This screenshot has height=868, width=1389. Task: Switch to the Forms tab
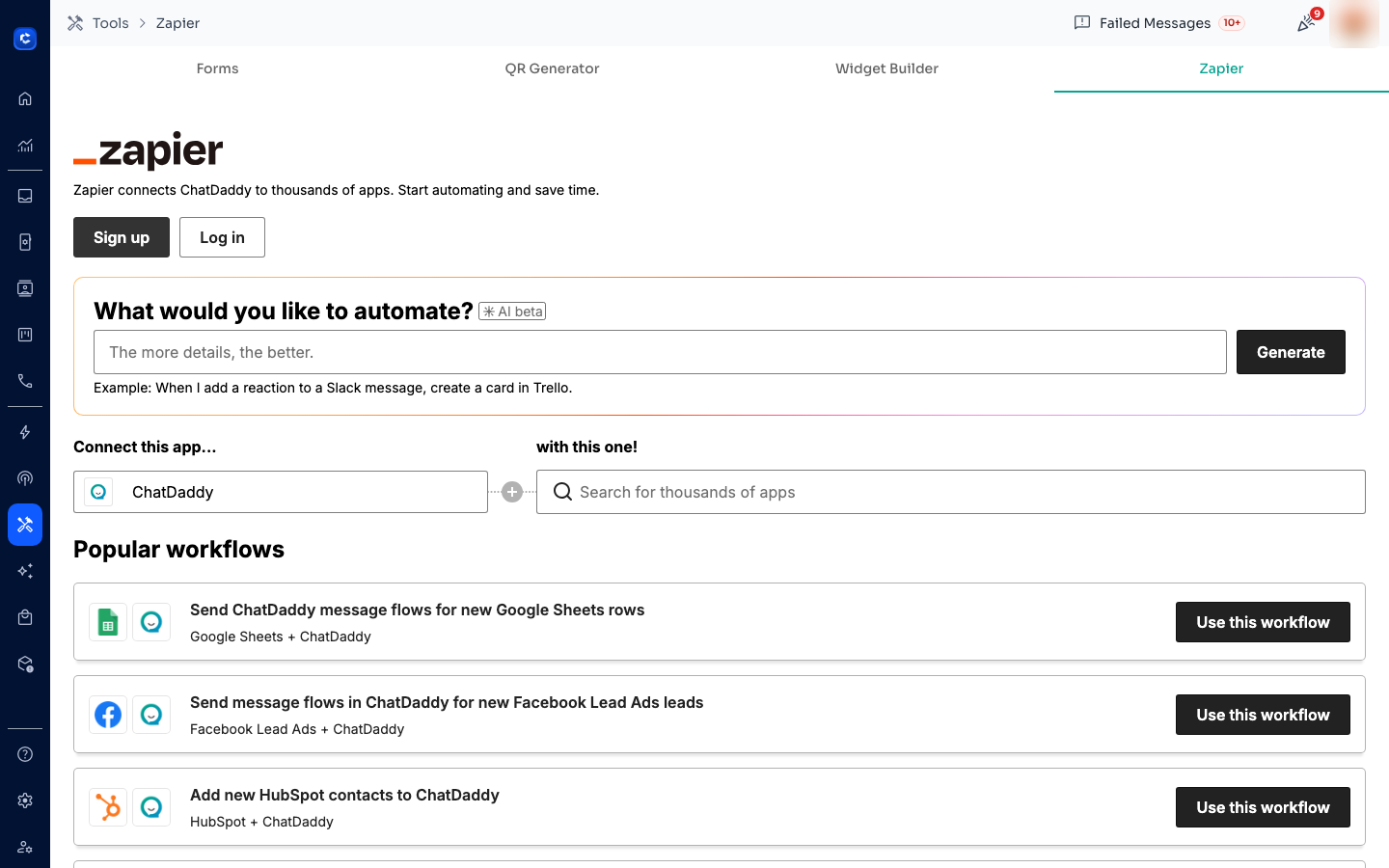coord(217,68)
